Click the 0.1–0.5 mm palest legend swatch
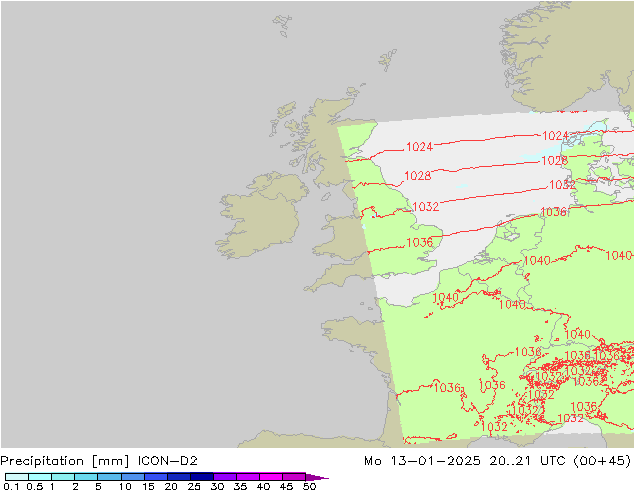This screenshot has width=634, height=490. pyautogui.click(x=17, y=477)
